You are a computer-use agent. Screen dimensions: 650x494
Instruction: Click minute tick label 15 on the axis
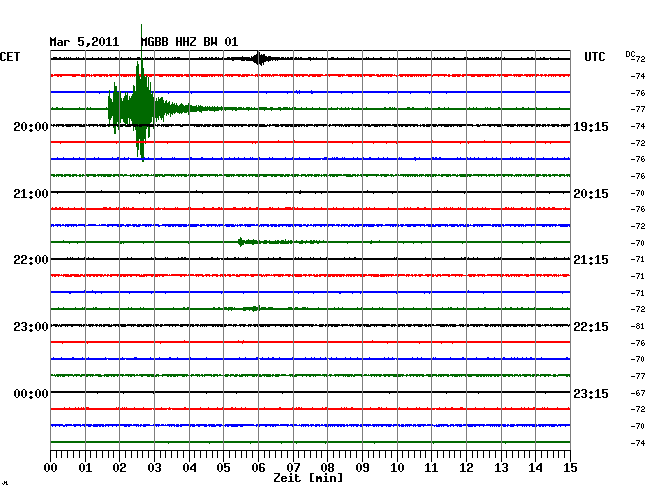(570, 467)
